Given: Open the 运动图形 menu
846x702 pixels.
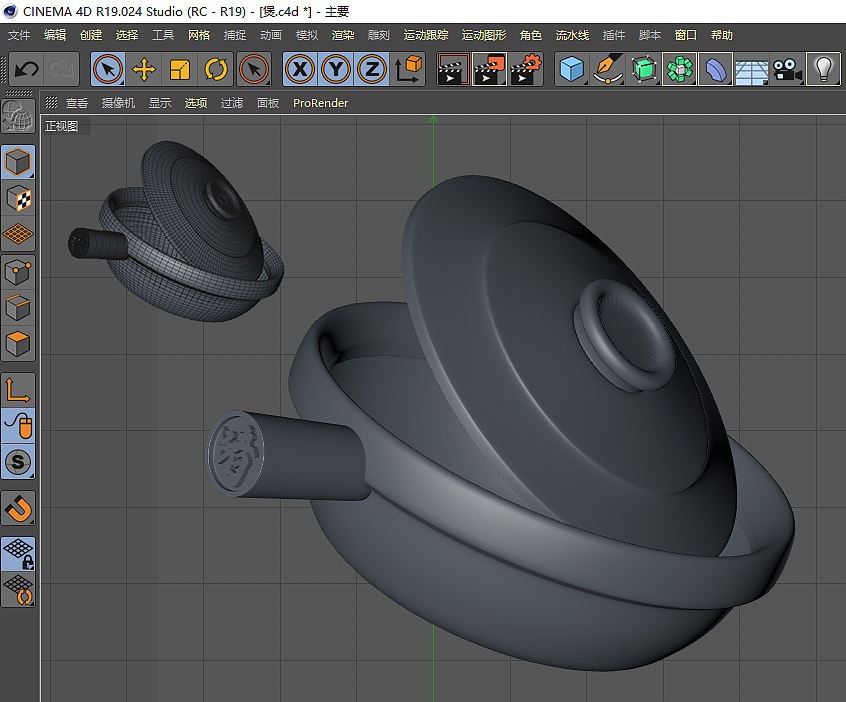Looking at the screenshot, I should click(483, 35).
